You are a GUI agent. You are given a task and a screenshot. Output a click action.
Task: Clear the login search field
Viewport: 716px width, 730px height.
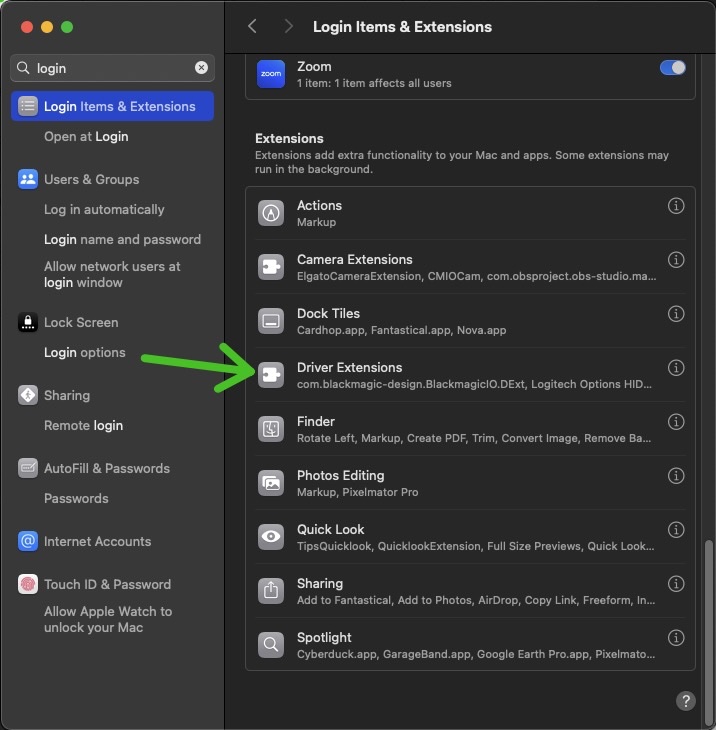201,68
